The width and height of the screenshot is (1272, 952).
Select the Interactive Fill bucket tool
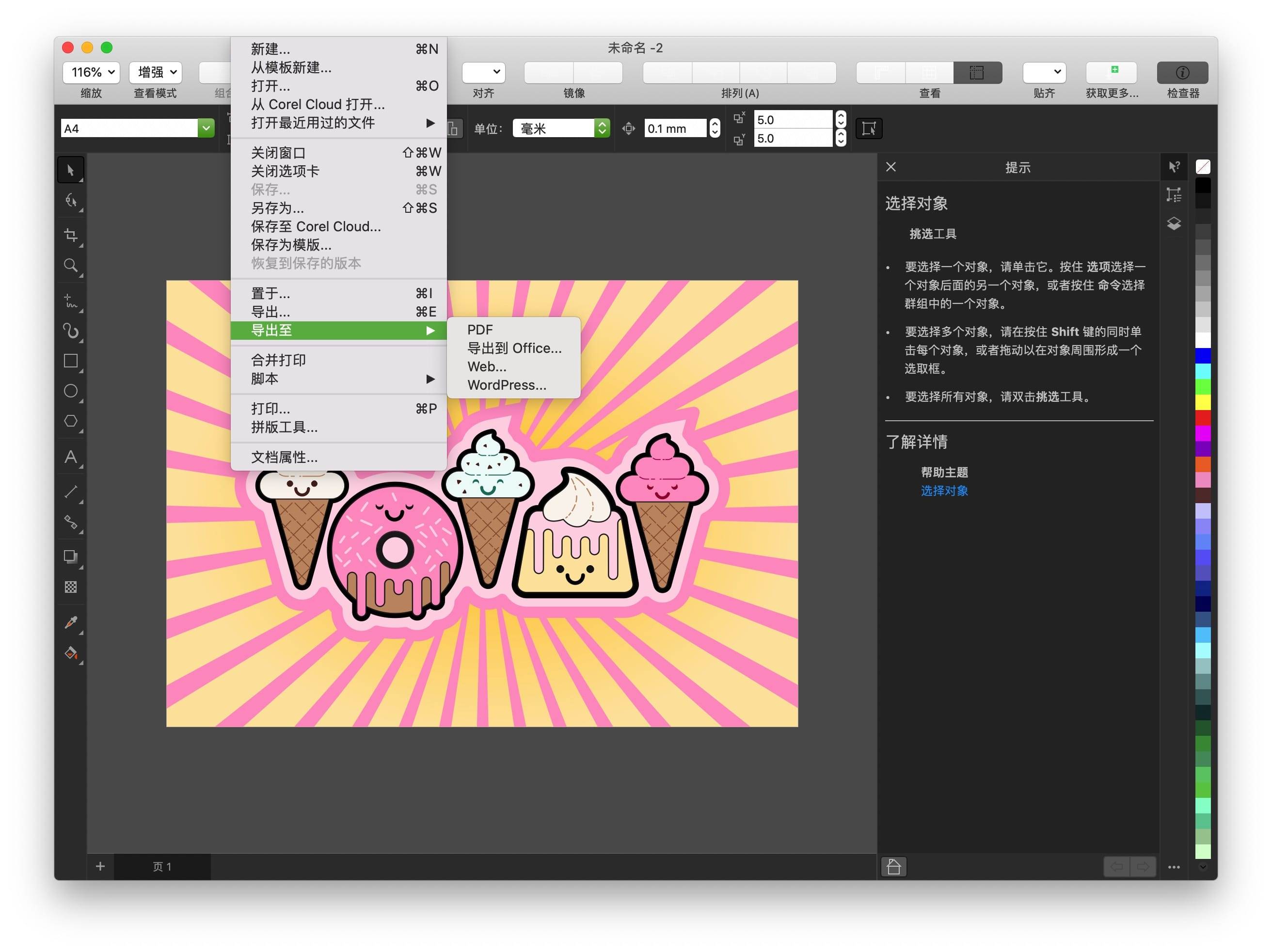71,653
